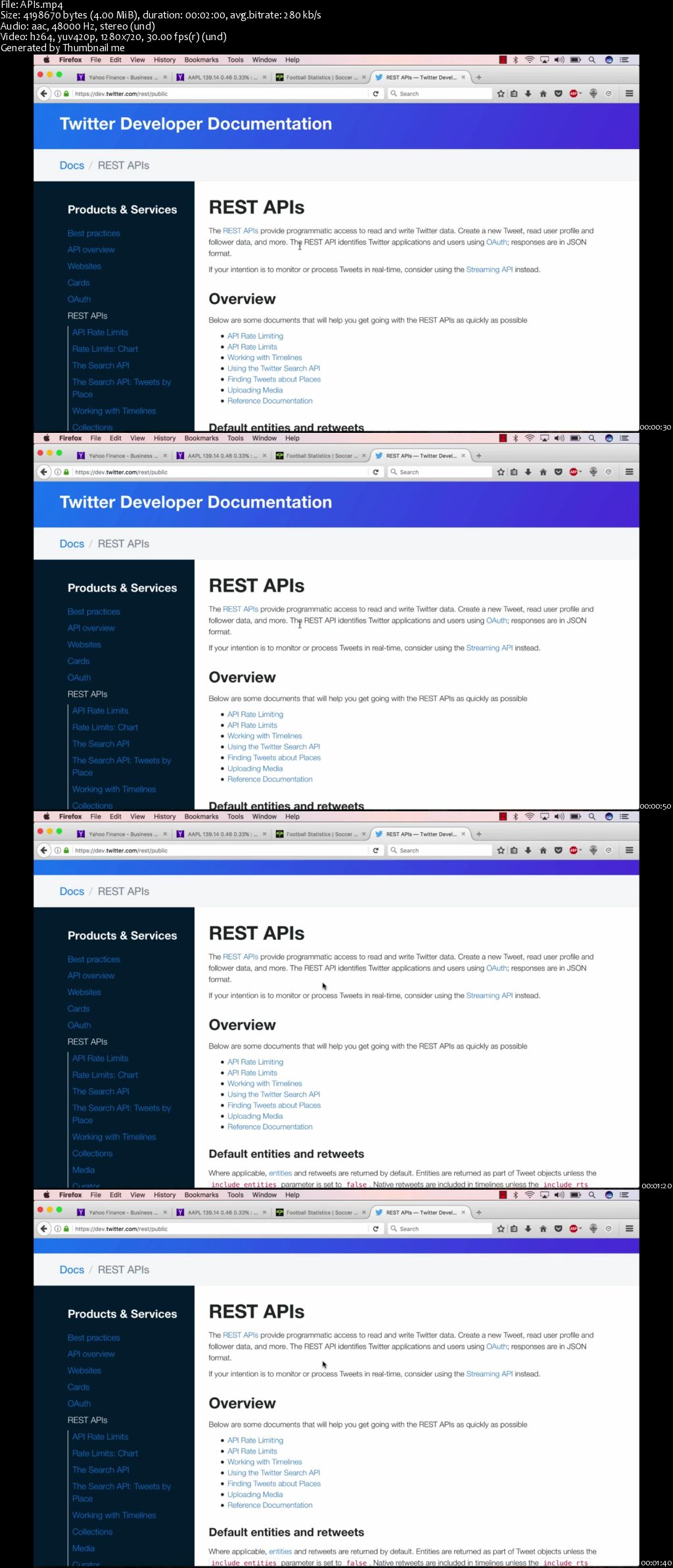Viewport: 673px width, 1568px height.
Task: Click the site info icon in the 00:01:40 frame address bar
Action: 58,1229
